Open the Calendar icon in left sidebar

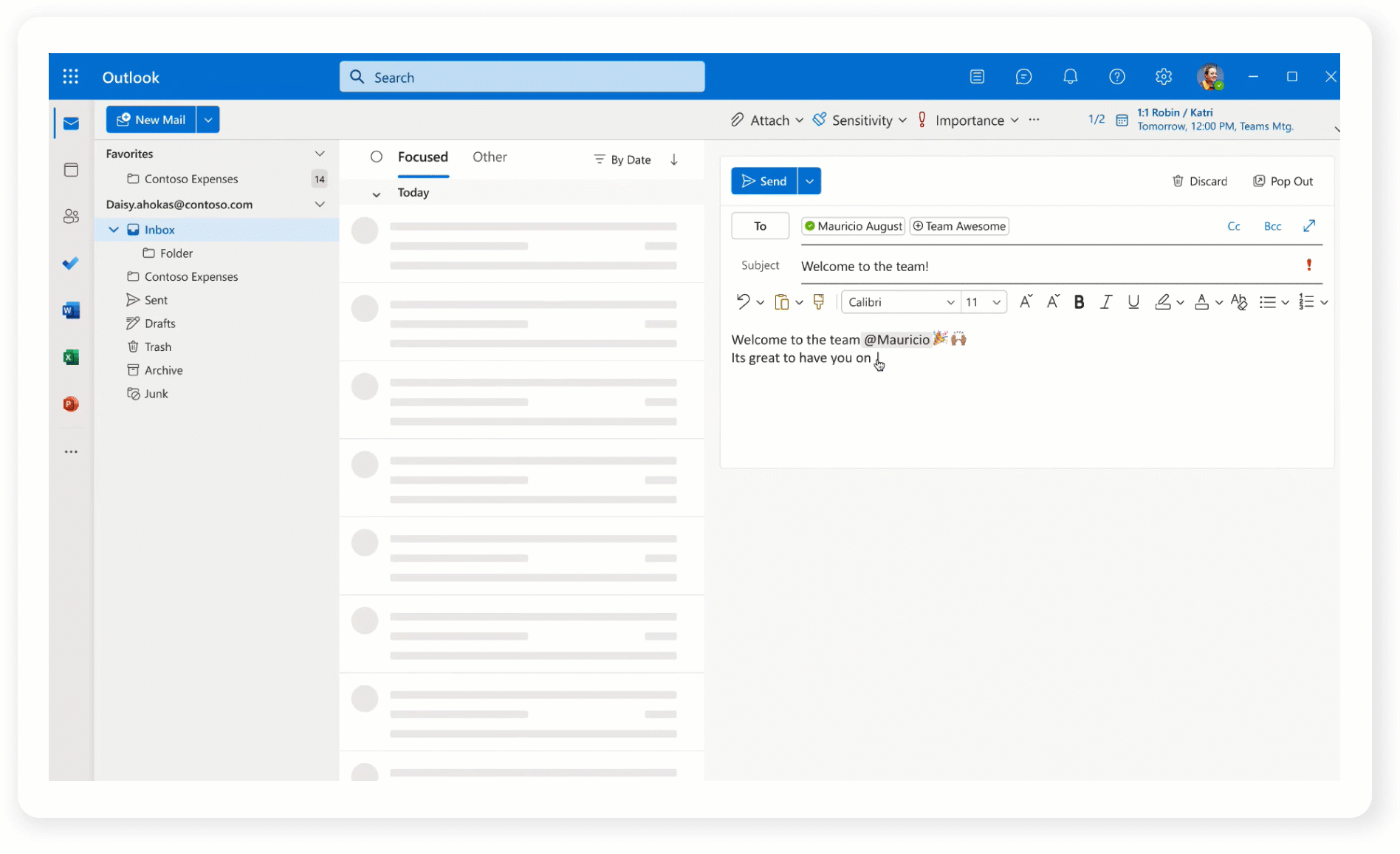tap(71, 170)
